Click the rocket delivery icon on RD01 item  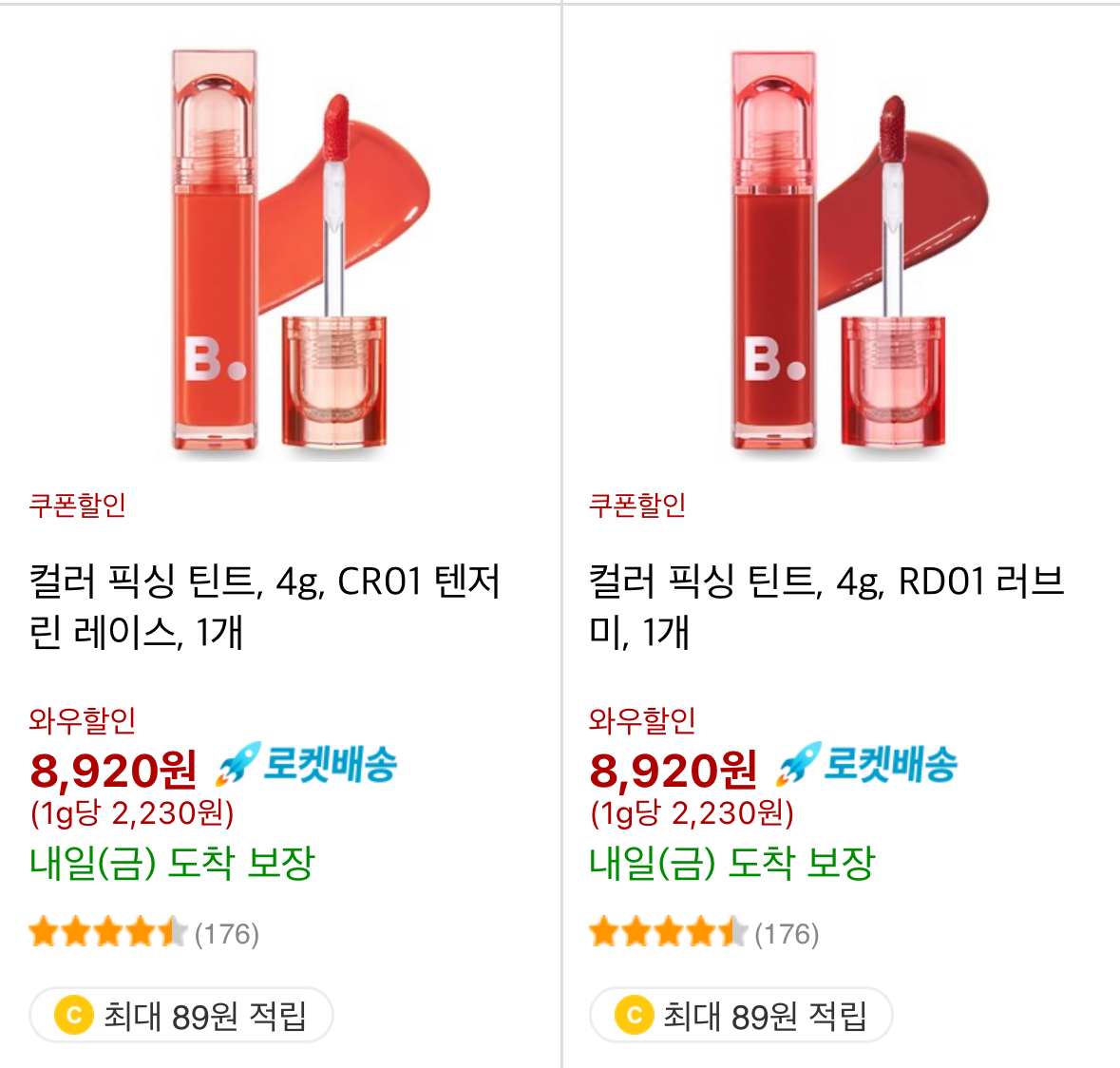pyautogui.click(x=866, y=765)
